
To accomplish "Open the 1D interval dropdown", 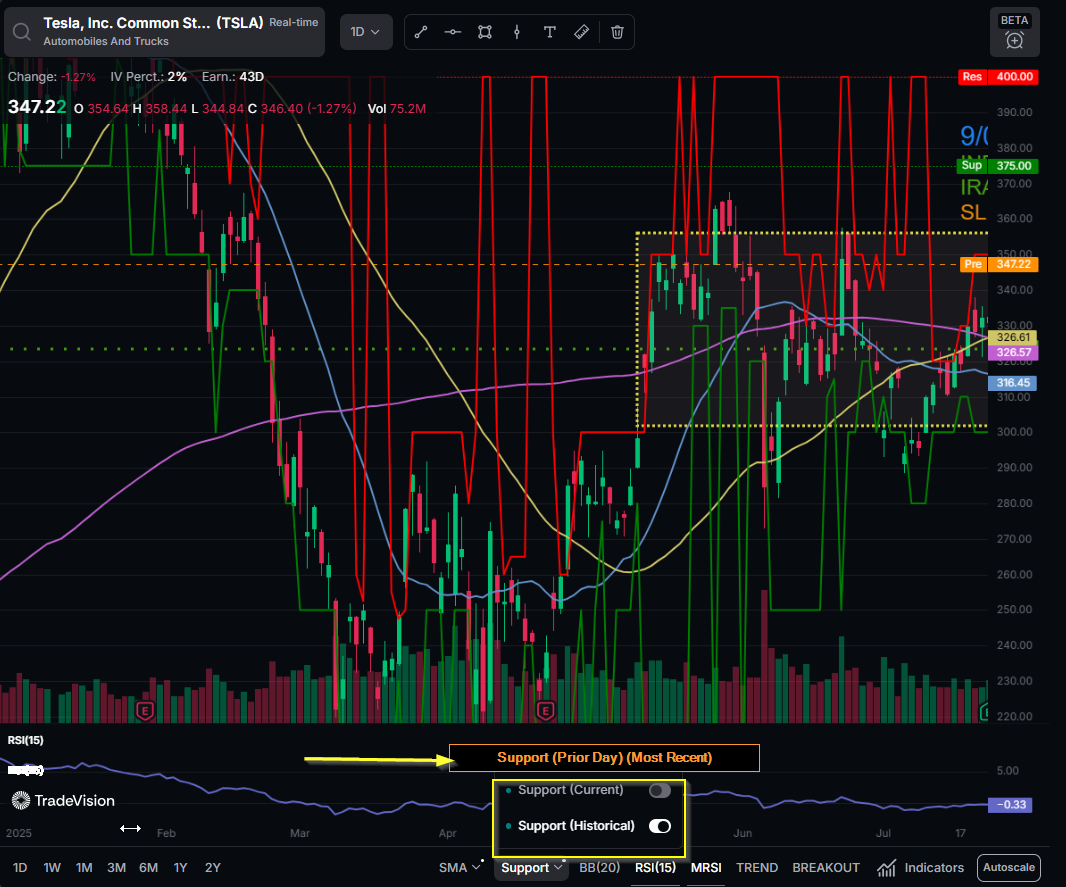I will point(365,32).
